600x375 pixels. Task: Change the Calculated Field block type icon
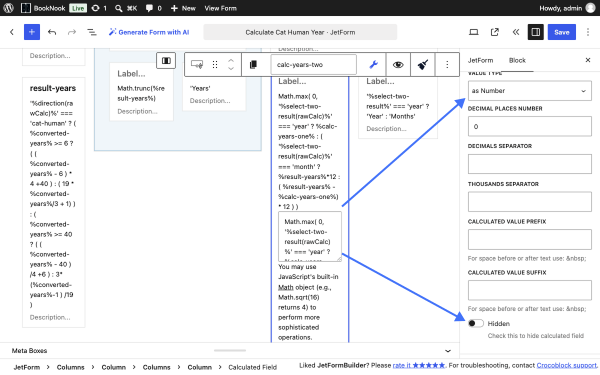197,64
